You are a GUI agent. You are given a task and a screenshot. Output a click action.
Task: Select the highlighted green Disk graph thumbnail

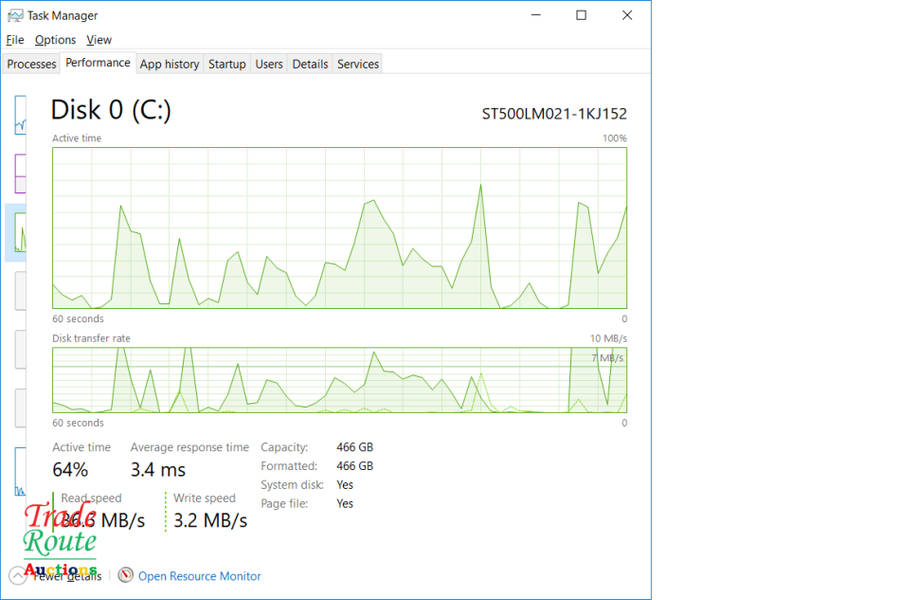18,232
